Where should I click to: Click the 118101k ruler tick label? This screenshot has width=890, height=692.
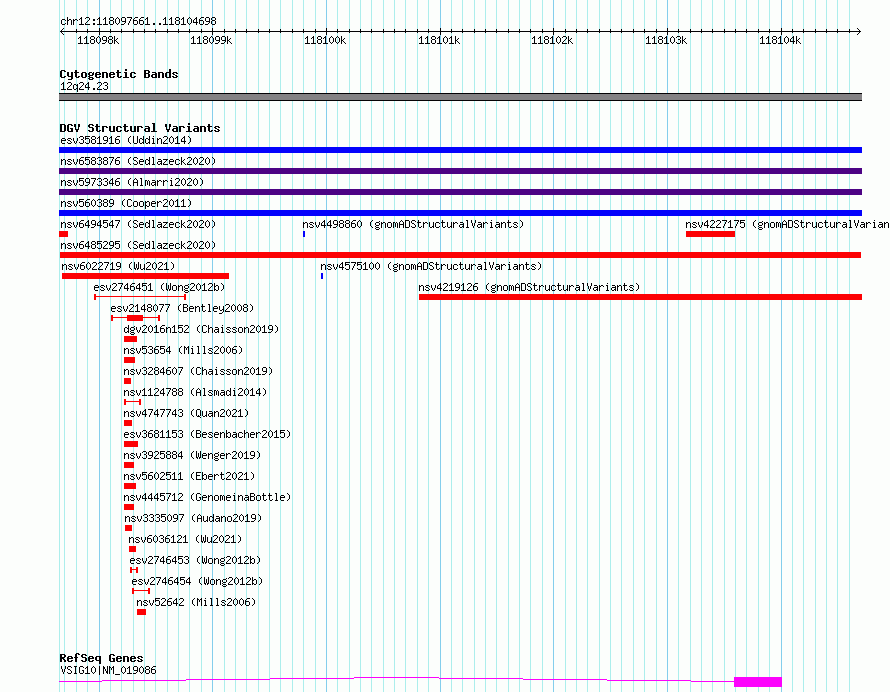coord(439,40)
